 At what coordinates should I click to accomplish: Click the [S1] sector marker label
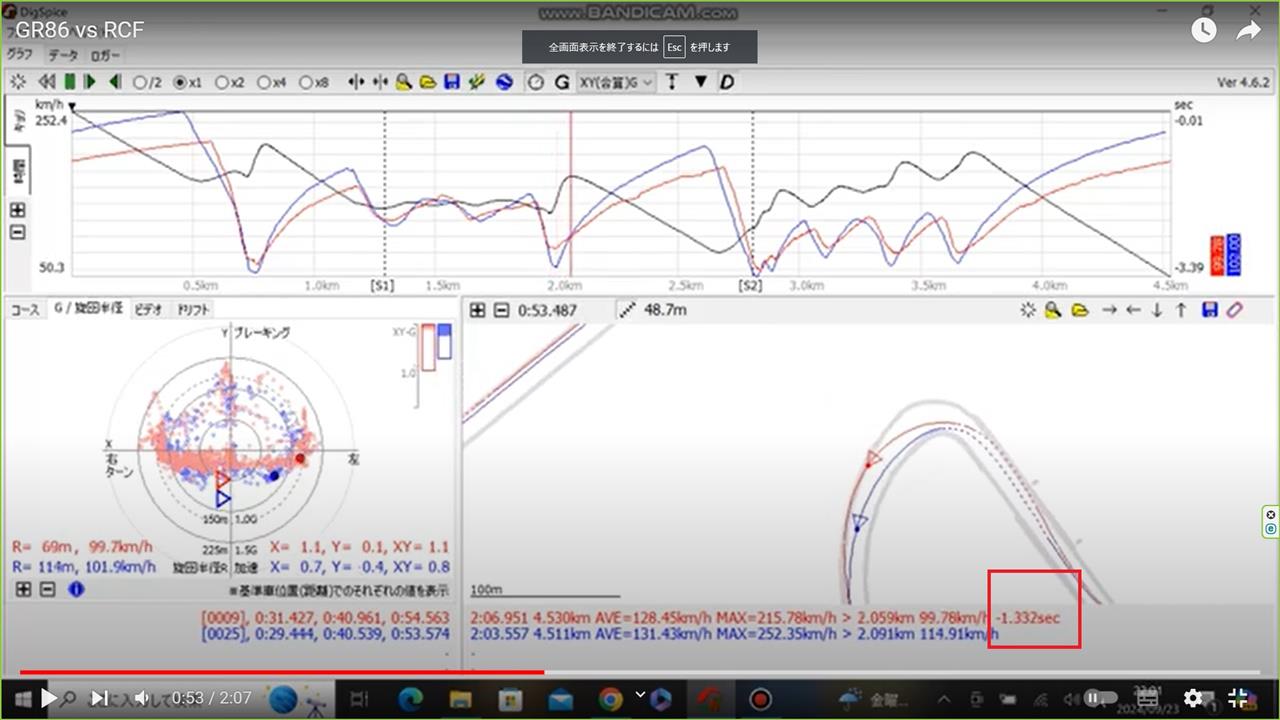pos(383,286)
